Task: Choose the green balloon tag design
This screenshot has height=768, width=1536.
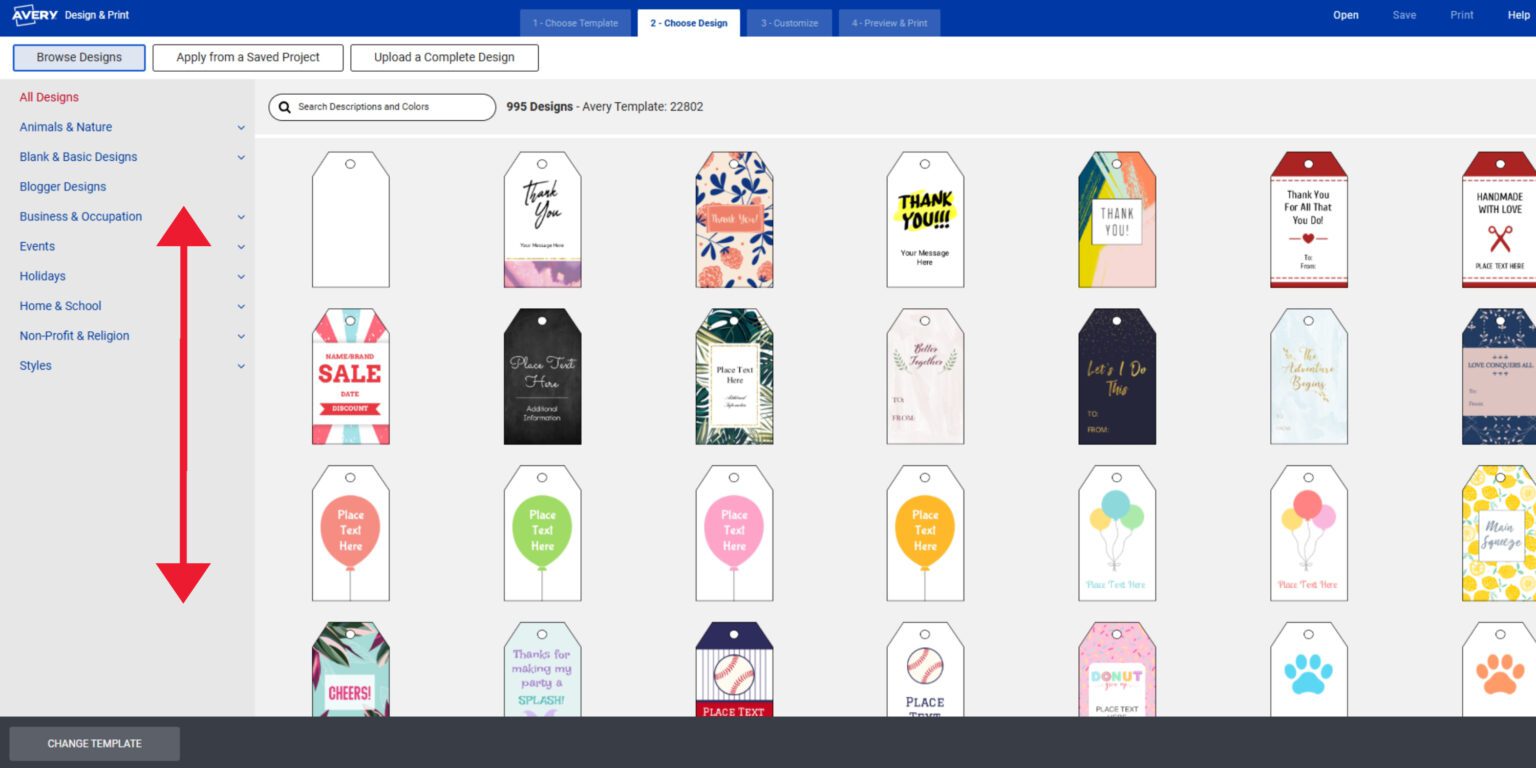Action: point(542,533)
